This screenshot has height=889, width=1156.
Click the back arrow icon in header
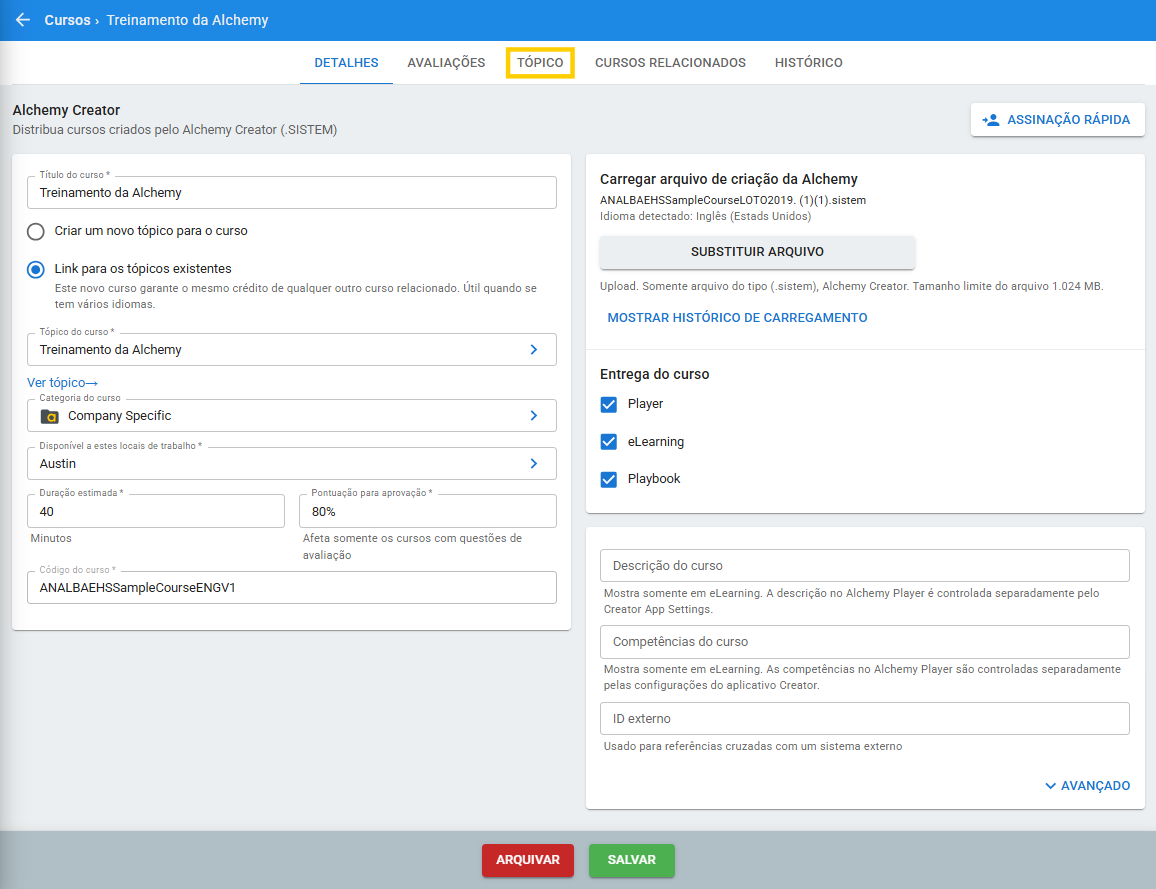click(x=23, y=20)
